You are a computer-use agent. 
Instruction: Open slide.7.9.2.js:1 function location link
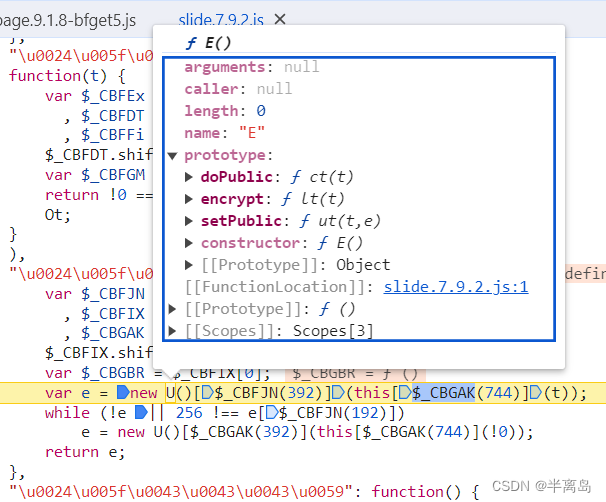coord(456,287)
